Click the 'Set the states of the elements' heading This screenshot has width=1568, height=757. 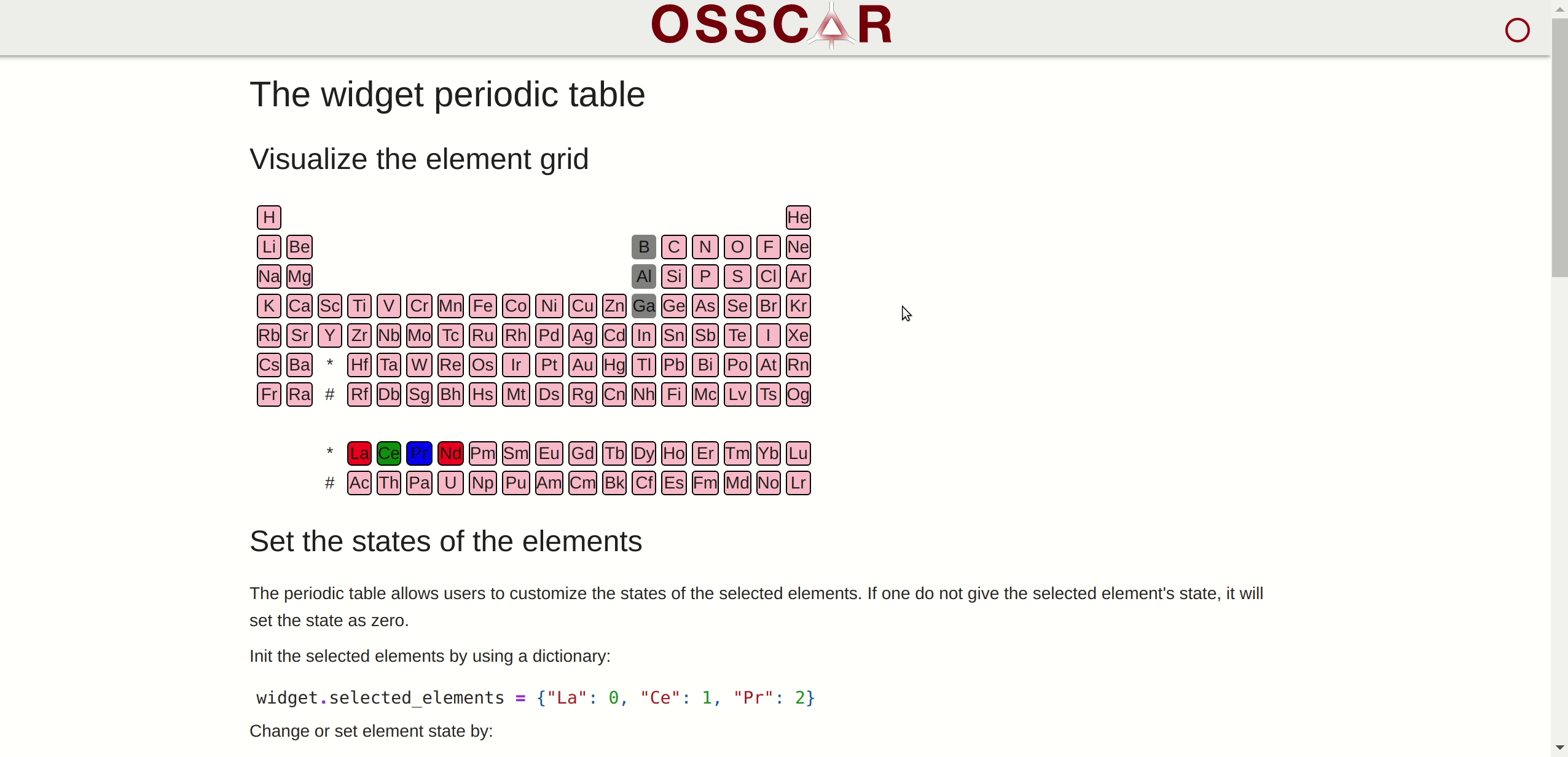point(446,540)
